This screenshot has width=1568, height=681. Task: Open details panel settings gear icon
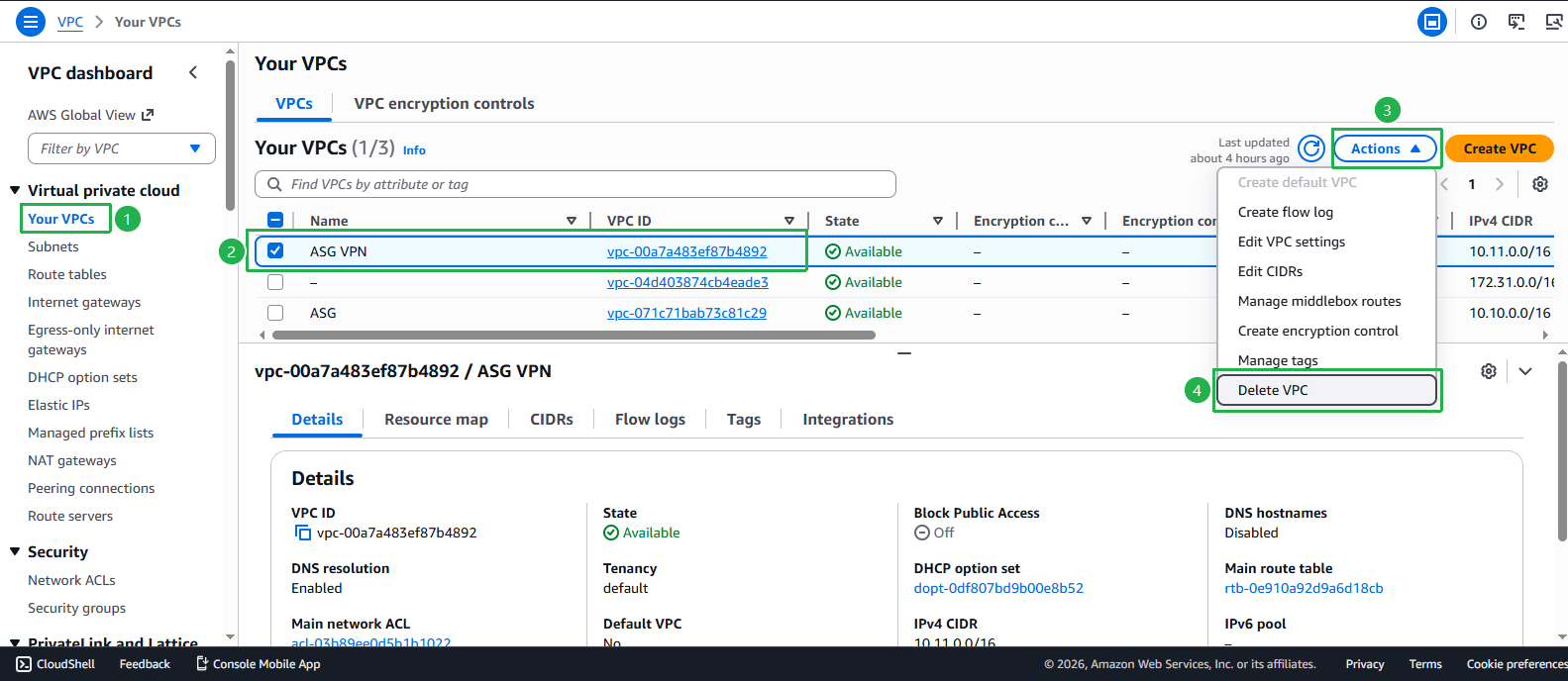point(1489,371)
